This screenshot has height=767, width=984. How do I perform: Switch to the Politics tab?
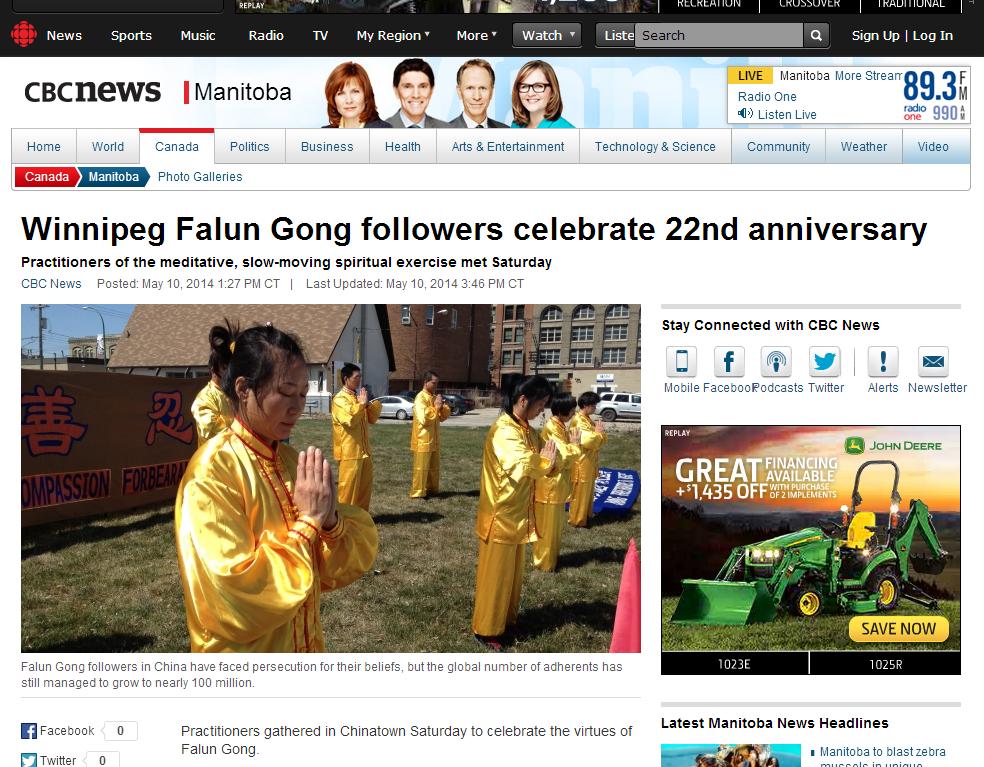click(250, 146)
